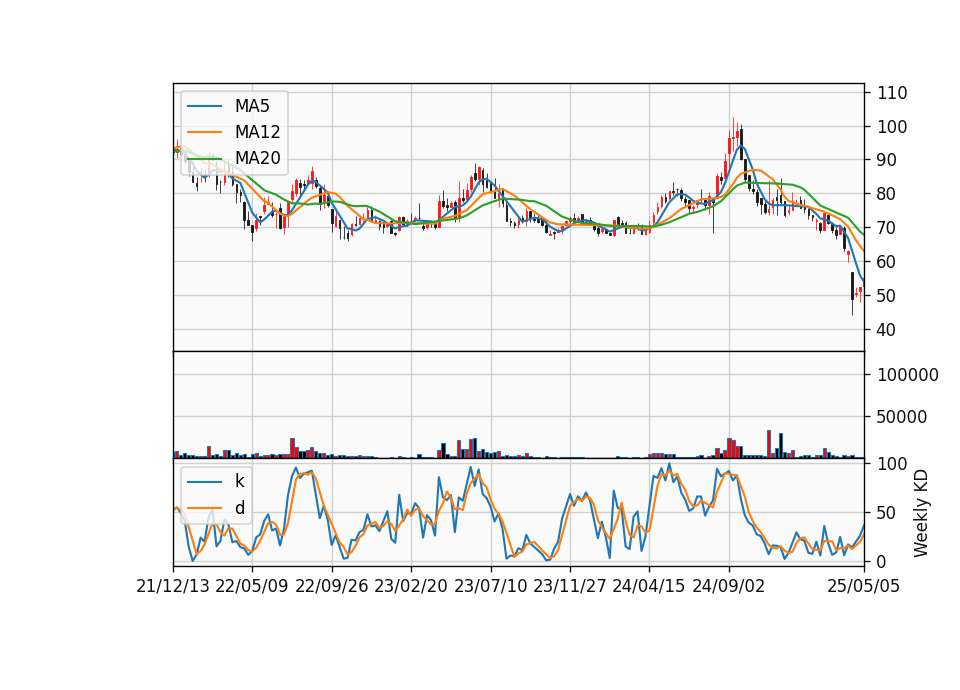Click the 25/05/05 date label
Viewport: 960px width, 690px height.
coord(864,586)
